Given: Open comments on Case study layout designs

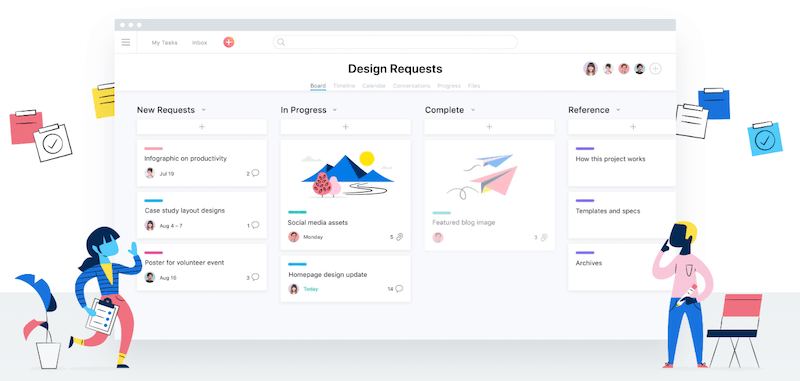Looking at the screenshot, I should [x=255, y=225].
